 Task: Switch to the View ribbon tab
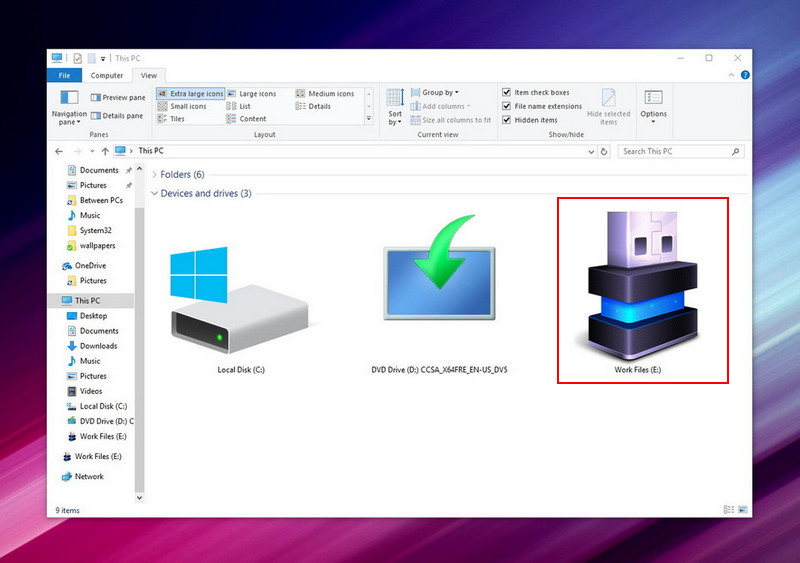tap(148, 76)
